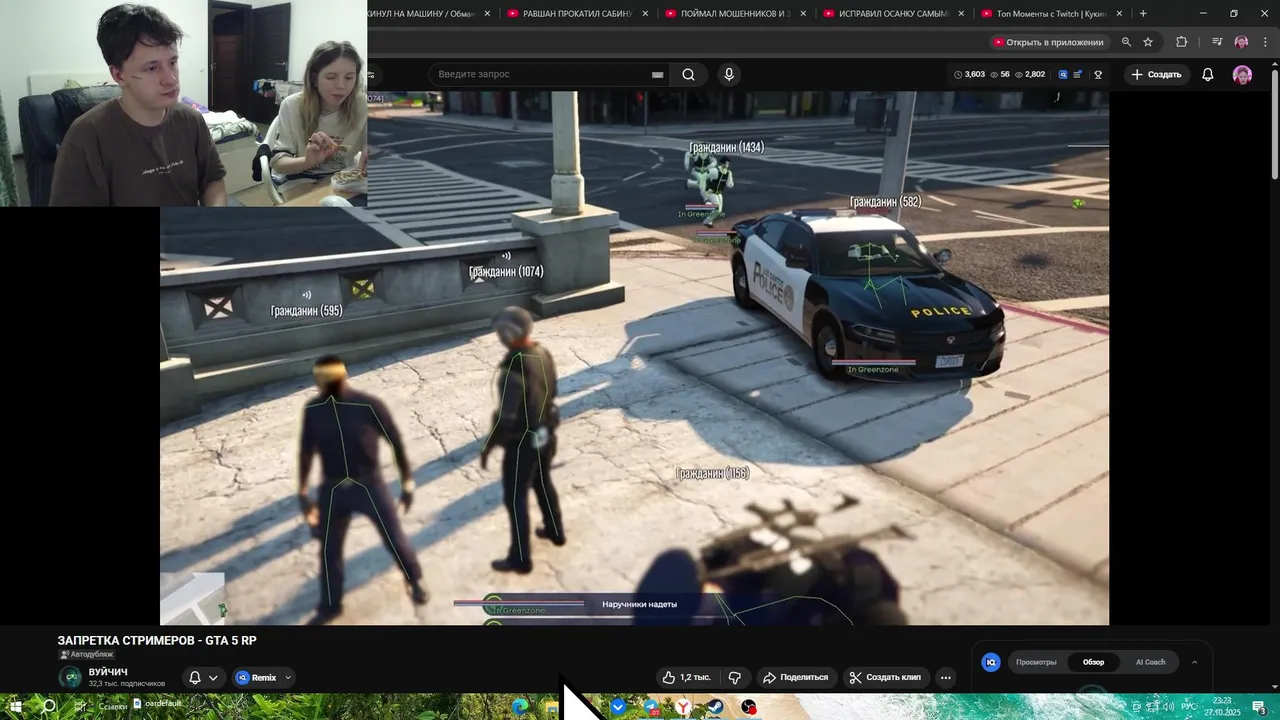The image size is (1280, 720).
Task: Open more actions three-dot button
Action: click(945, 677)
